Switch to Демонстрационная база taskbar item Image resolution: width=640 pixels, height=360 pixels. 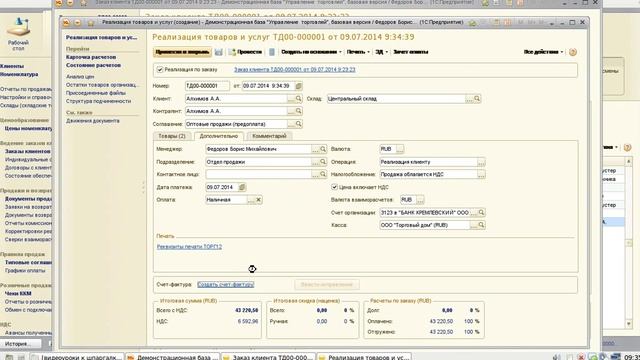(173, 357)
